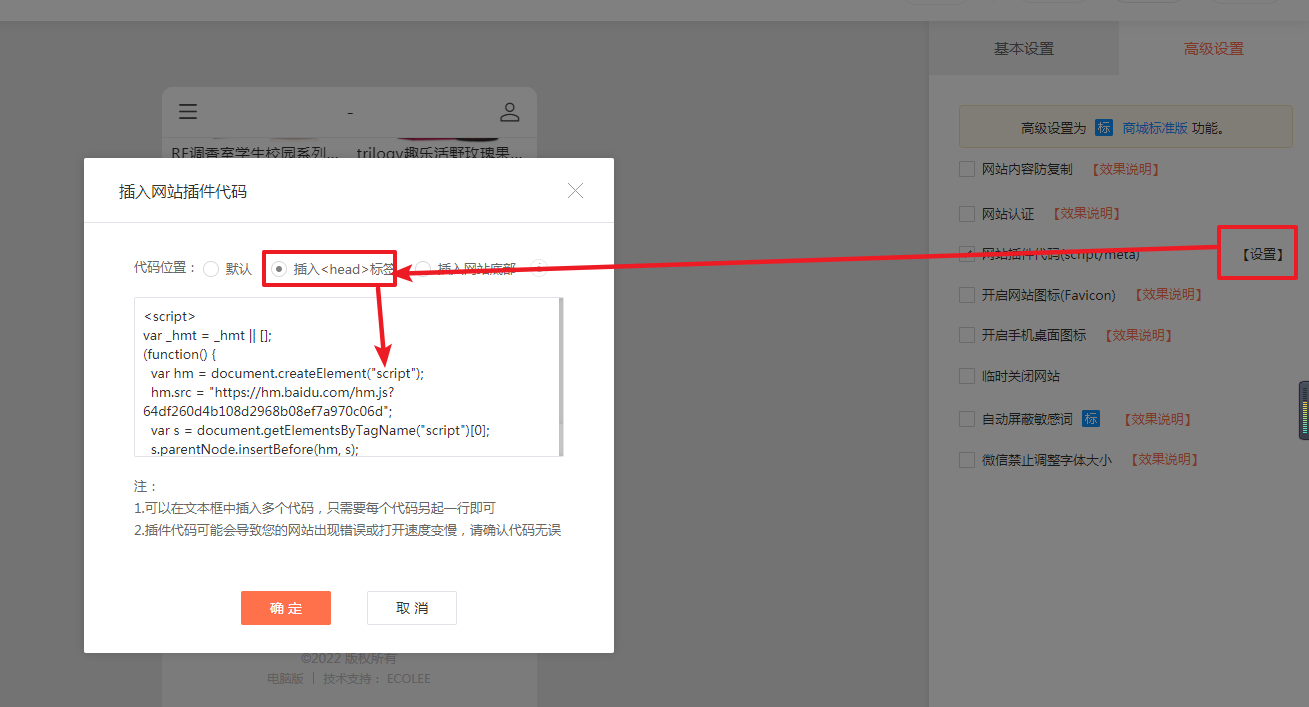The height and width of the screenshot is (707, 1309).
Task: Enable 开启网站图标(Favicon) checkbox
Action: pyautogui.click(x=967, y=294)
